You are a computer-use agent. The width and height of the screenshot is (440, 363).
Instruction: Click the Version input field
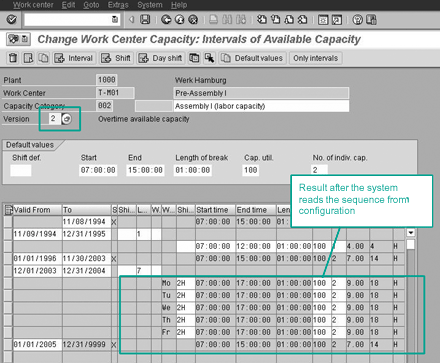pos(54,119)
